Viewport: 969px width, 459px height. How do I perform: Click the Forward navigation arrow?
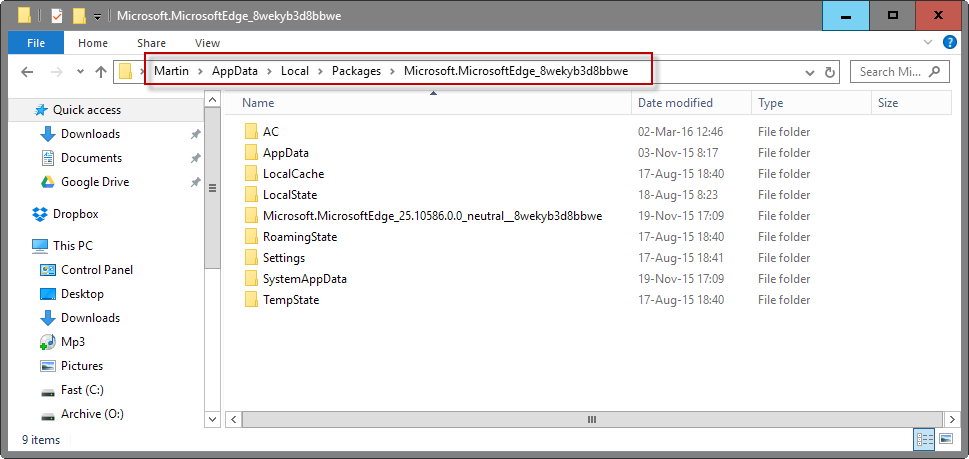(x=56, y=72)
